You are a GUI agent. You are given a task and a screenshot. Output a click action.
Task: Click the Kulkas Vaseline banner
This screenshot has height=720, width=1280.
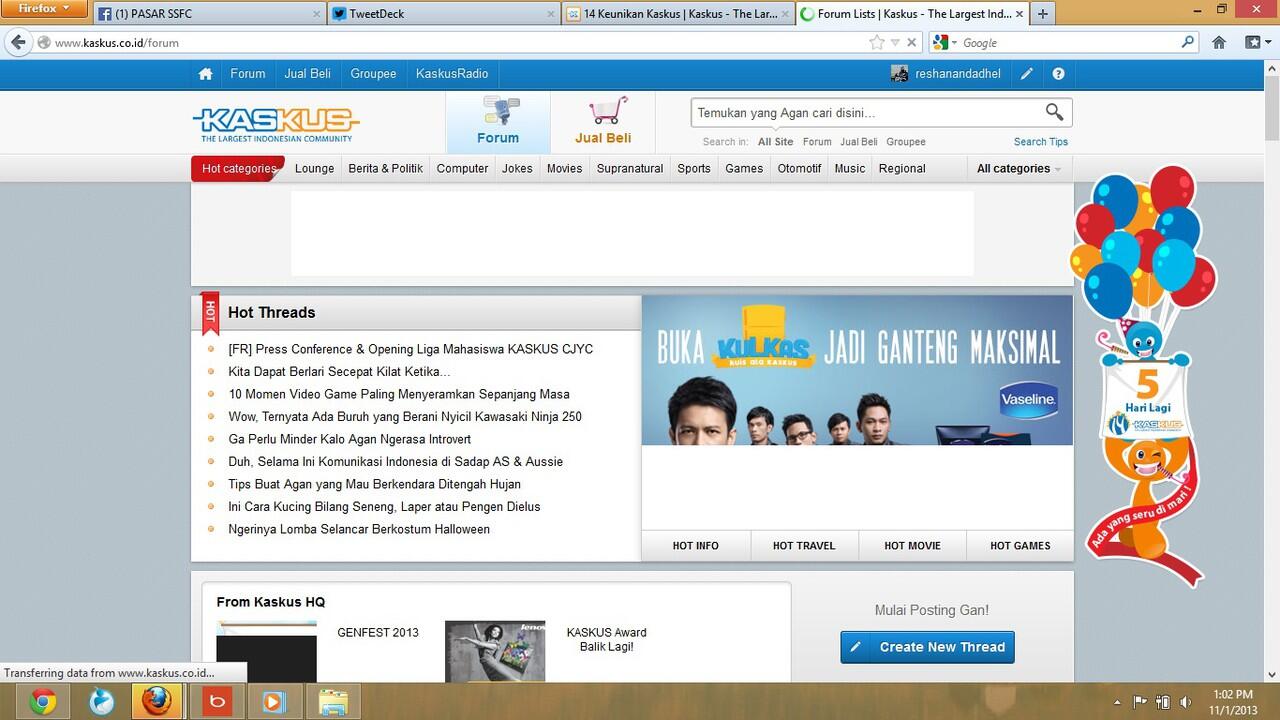click(x=857, y=370)
